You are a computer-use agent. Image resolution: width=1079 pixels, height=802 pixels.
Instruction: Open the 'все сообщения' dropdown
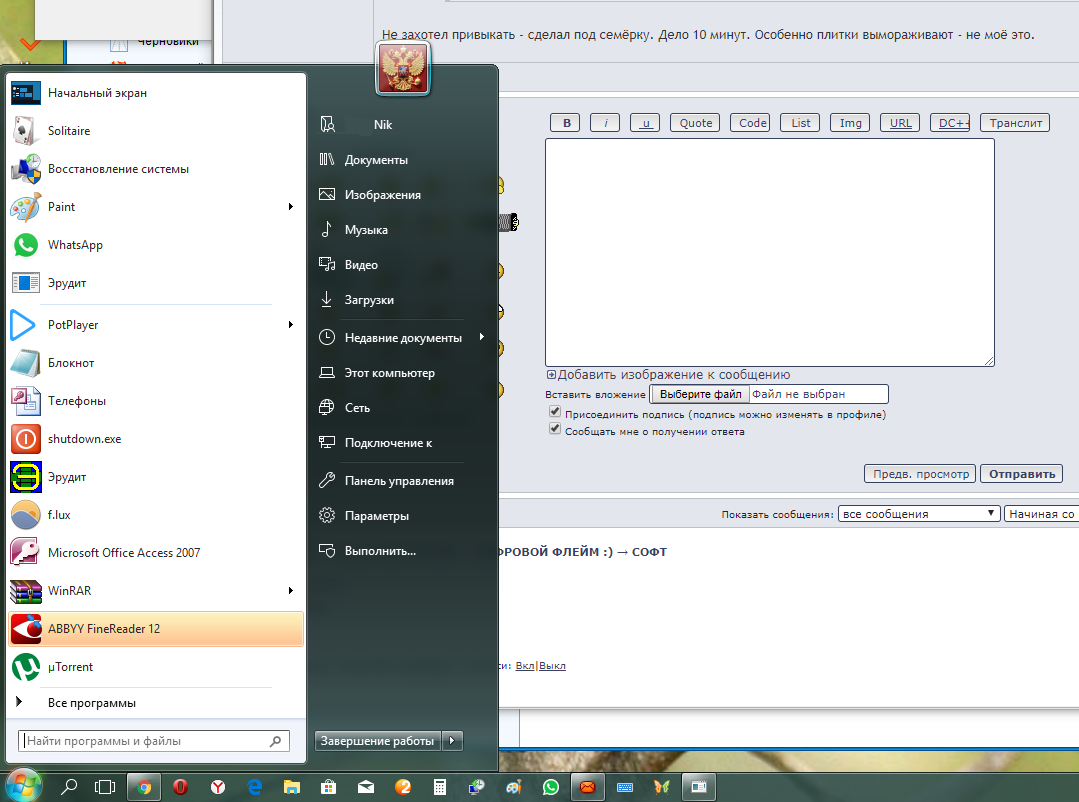pos(919,514)
